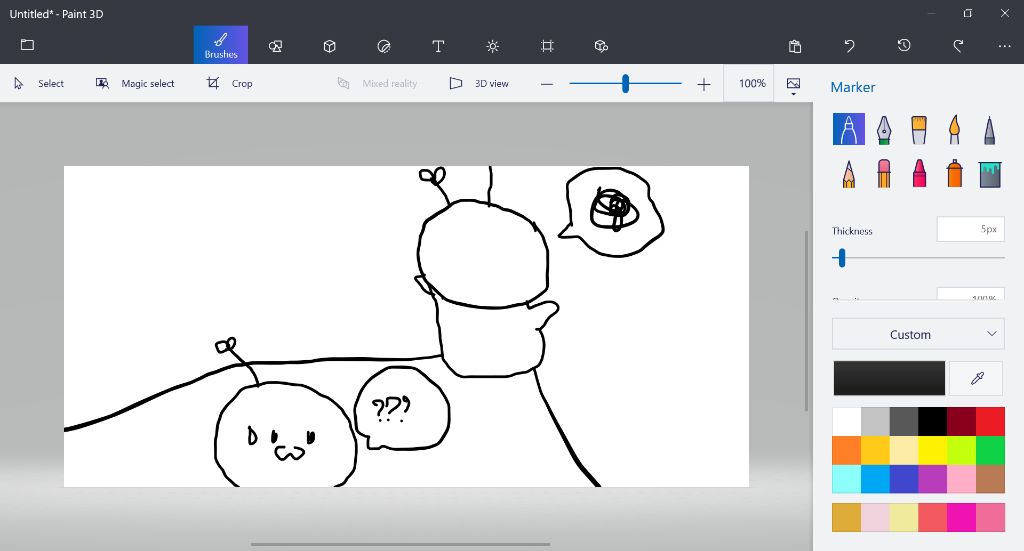Choose the purple color swatch
This screenshot has width=1024, height=551.
(x=933, y=479)
